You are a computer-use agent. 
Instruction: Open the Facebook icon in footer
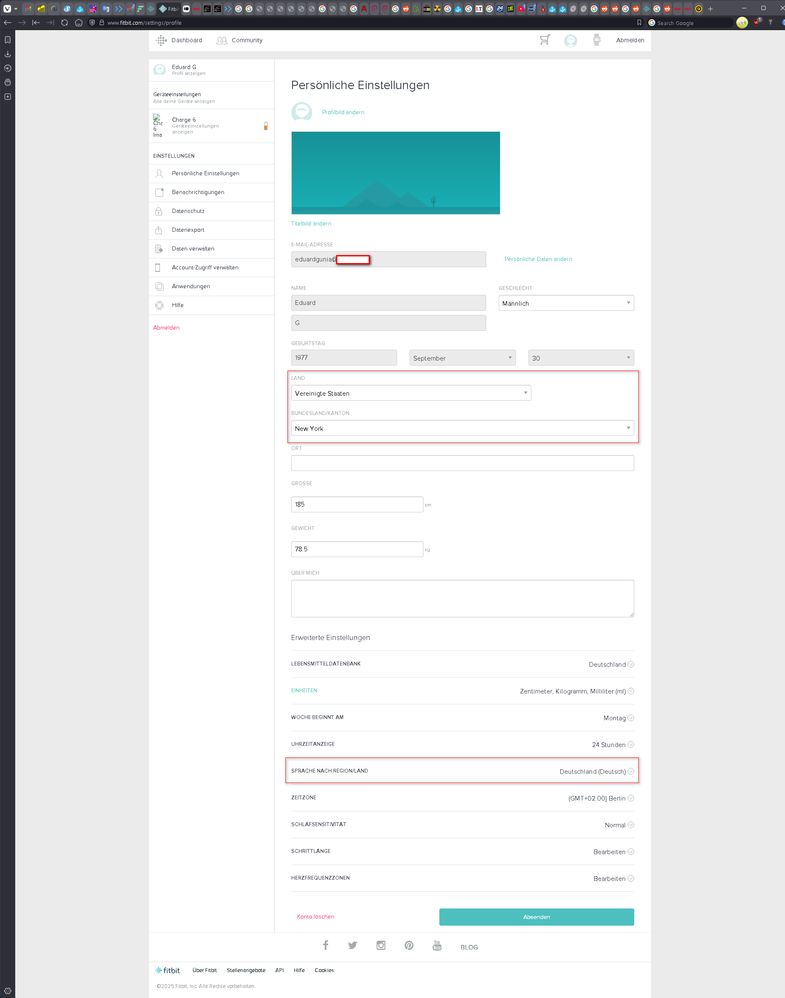coord(325,945)
